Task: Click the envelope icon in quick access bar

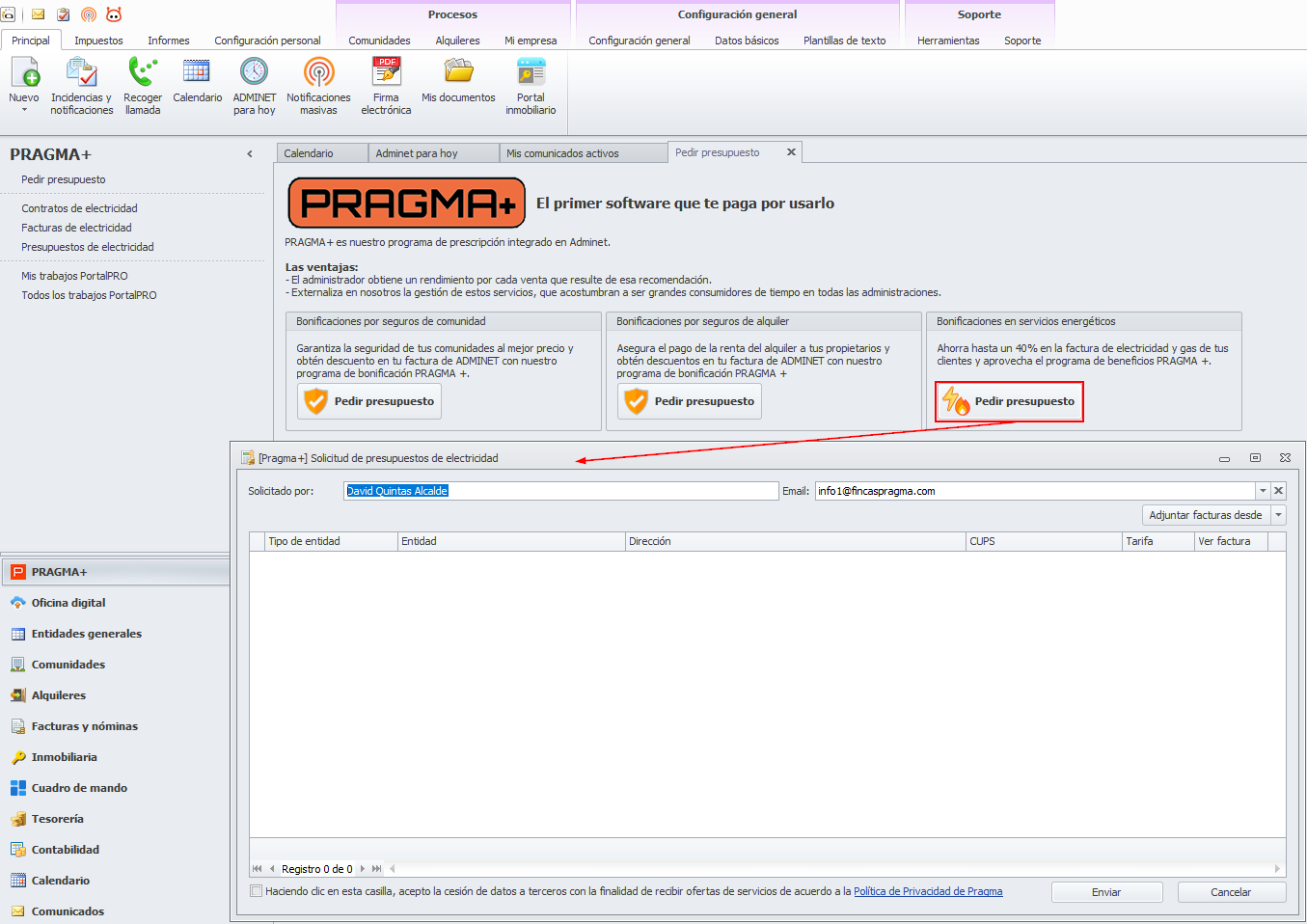Action: pos(39,14)
